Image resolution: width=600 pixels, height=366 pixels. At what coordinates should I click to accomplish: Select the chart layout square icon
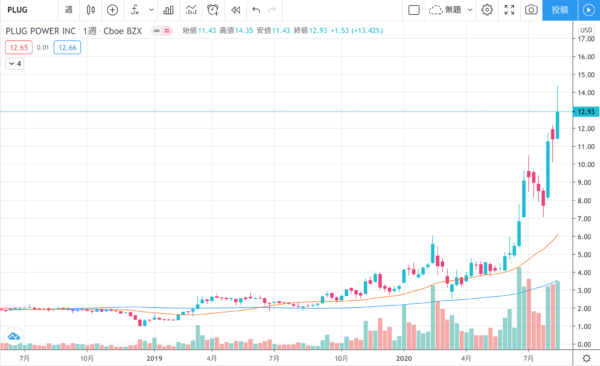click(x=414, y=10)
